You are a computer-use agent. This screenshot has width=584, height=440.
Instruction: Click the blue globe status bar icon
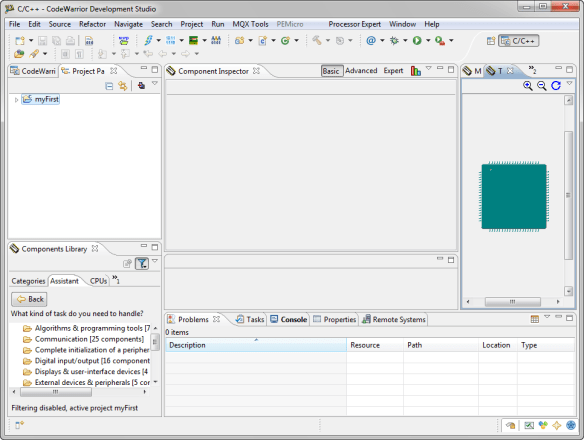(x=571, y=425)
